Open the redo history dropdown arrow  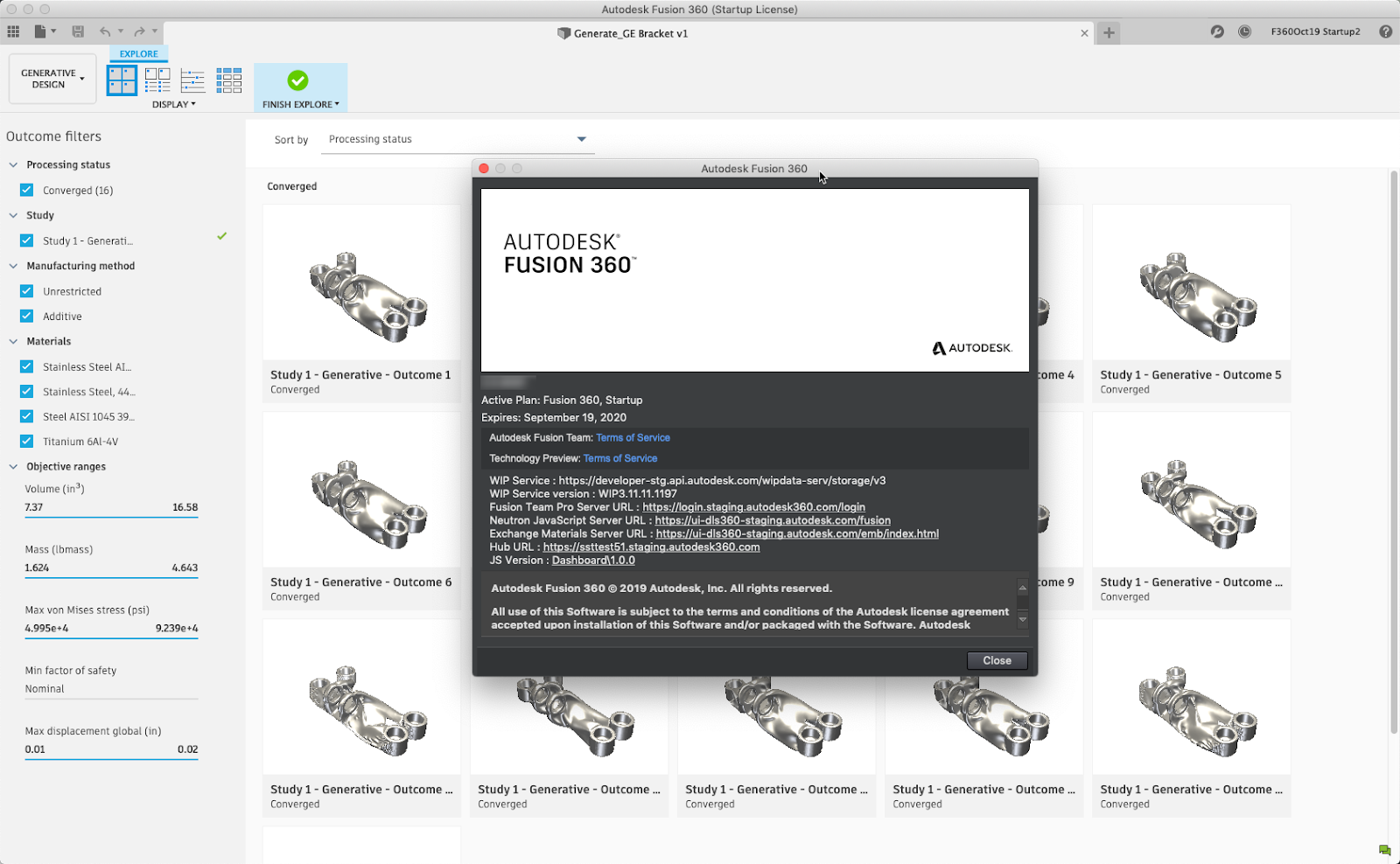(155, 31)
